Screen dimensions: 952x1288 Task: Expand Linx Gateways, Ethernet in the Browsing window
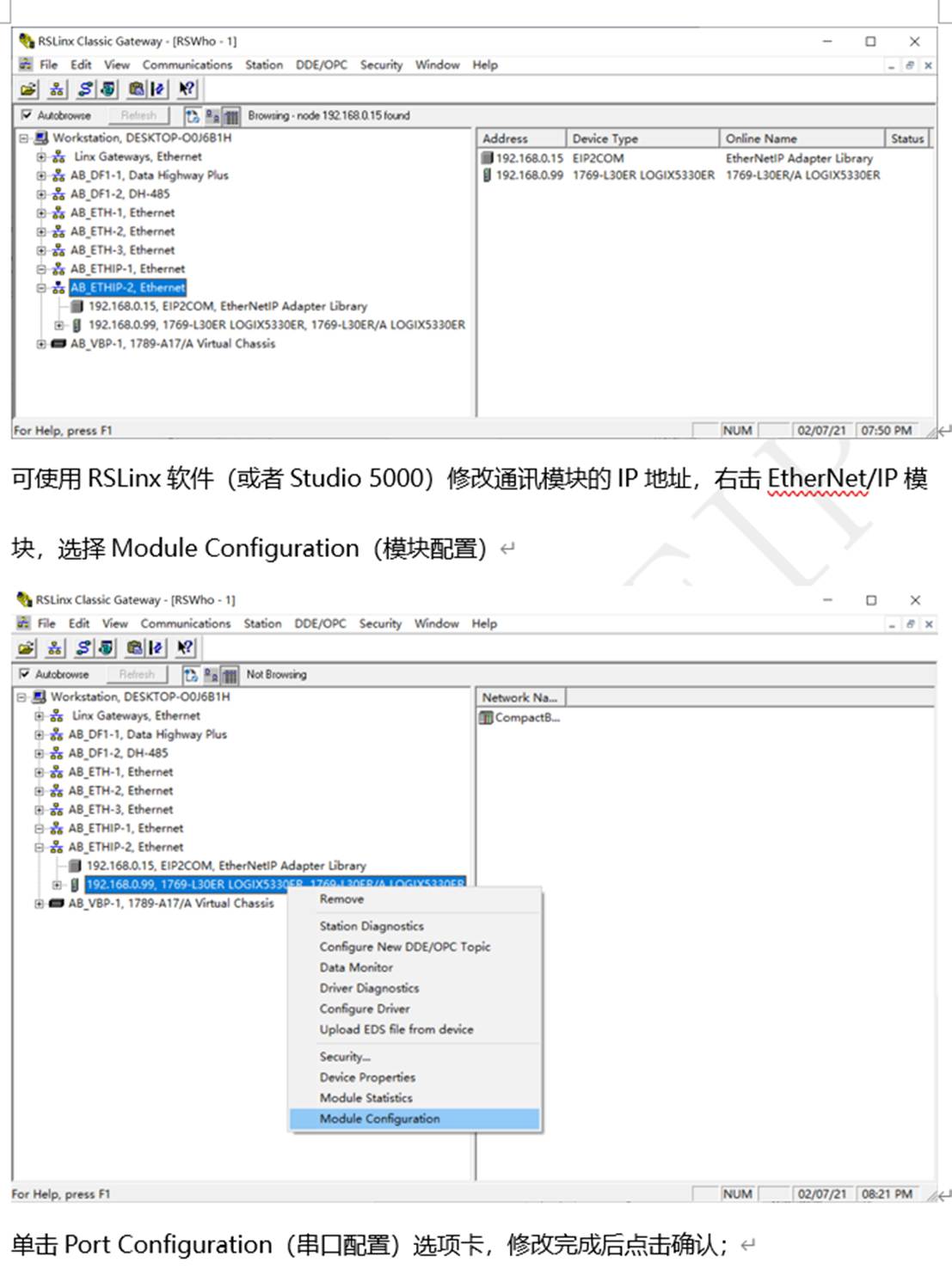[40, 156]
